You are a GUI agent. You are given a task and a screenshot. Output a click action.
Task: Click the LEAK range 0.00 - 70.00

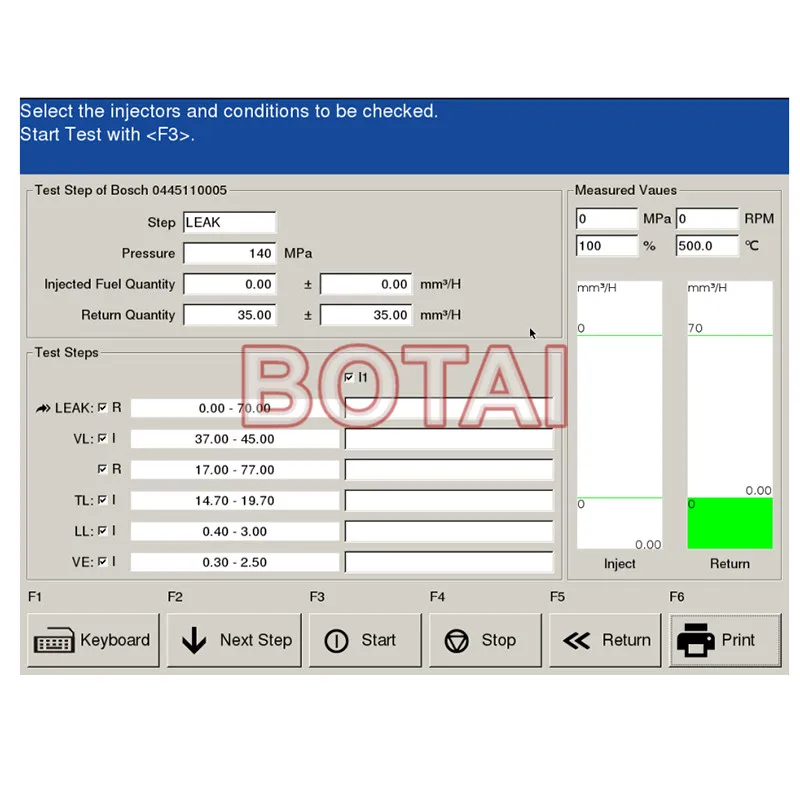pyautogui.click(x=235, y=408)
